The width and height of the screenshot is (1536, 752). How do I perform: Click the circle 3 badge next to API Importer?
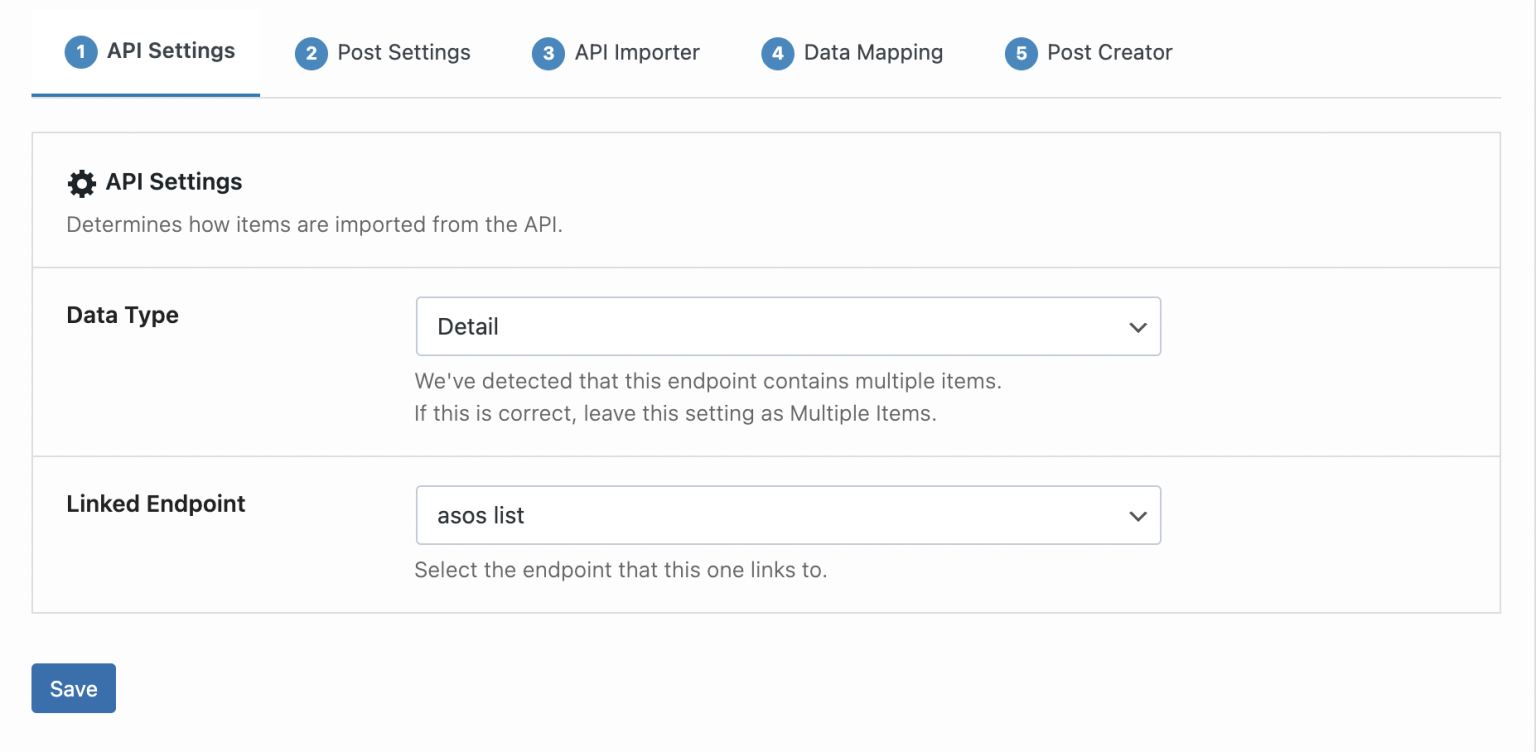pyautogui.click(x=548, y=53)
